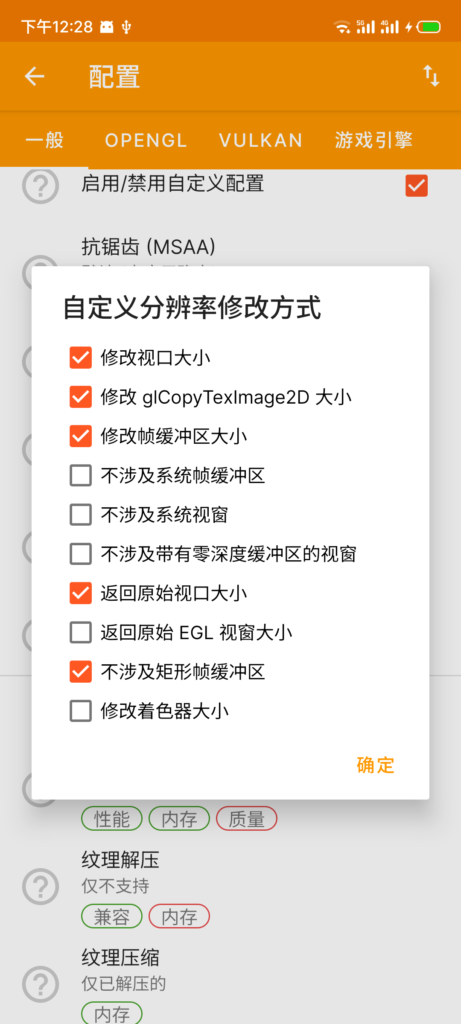Open the import/export arrows icon
Viewport: 461px width, 1024px height.
(431, 76)
